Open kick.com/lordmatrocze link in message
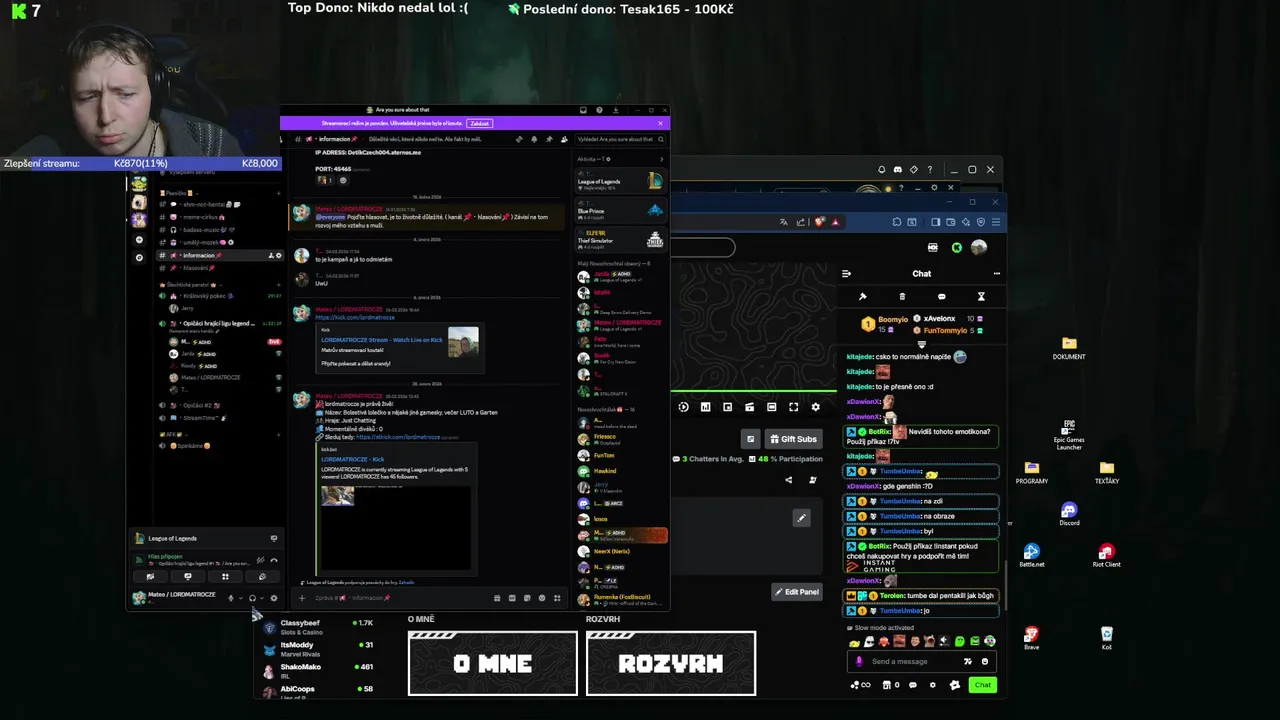The width and height of the screenshot is (1280, 720). click(355, 317)
